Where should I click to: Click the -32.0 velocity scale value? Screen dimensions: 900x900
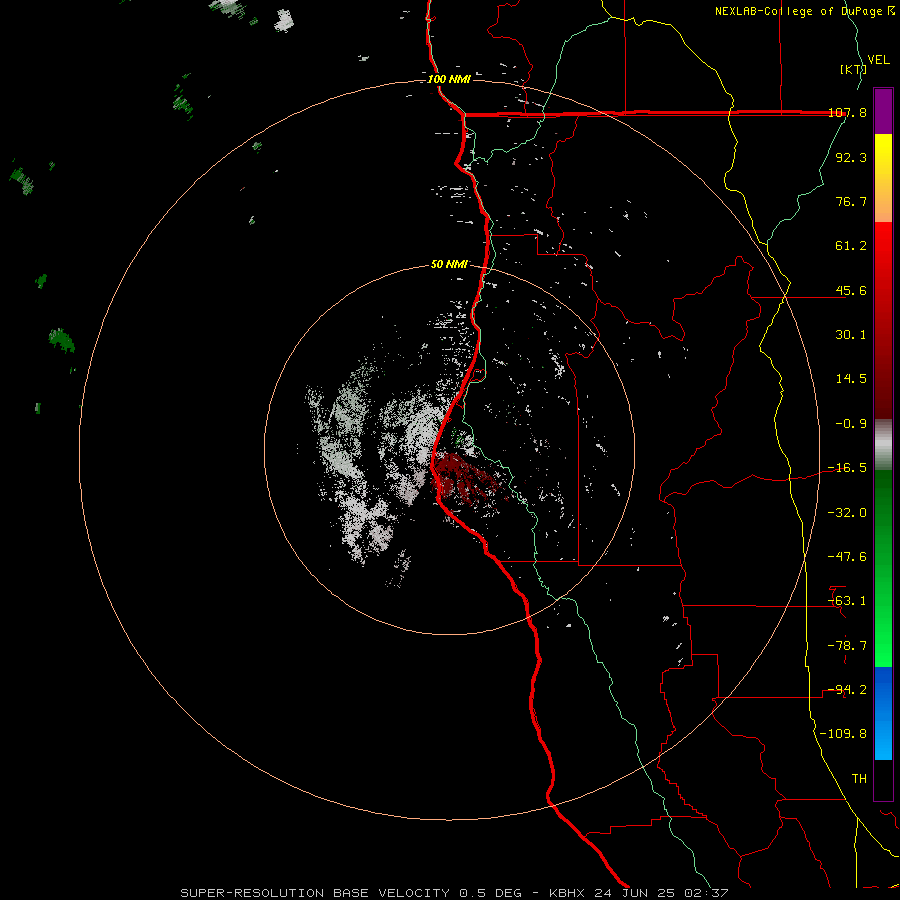tap(848, 513)
